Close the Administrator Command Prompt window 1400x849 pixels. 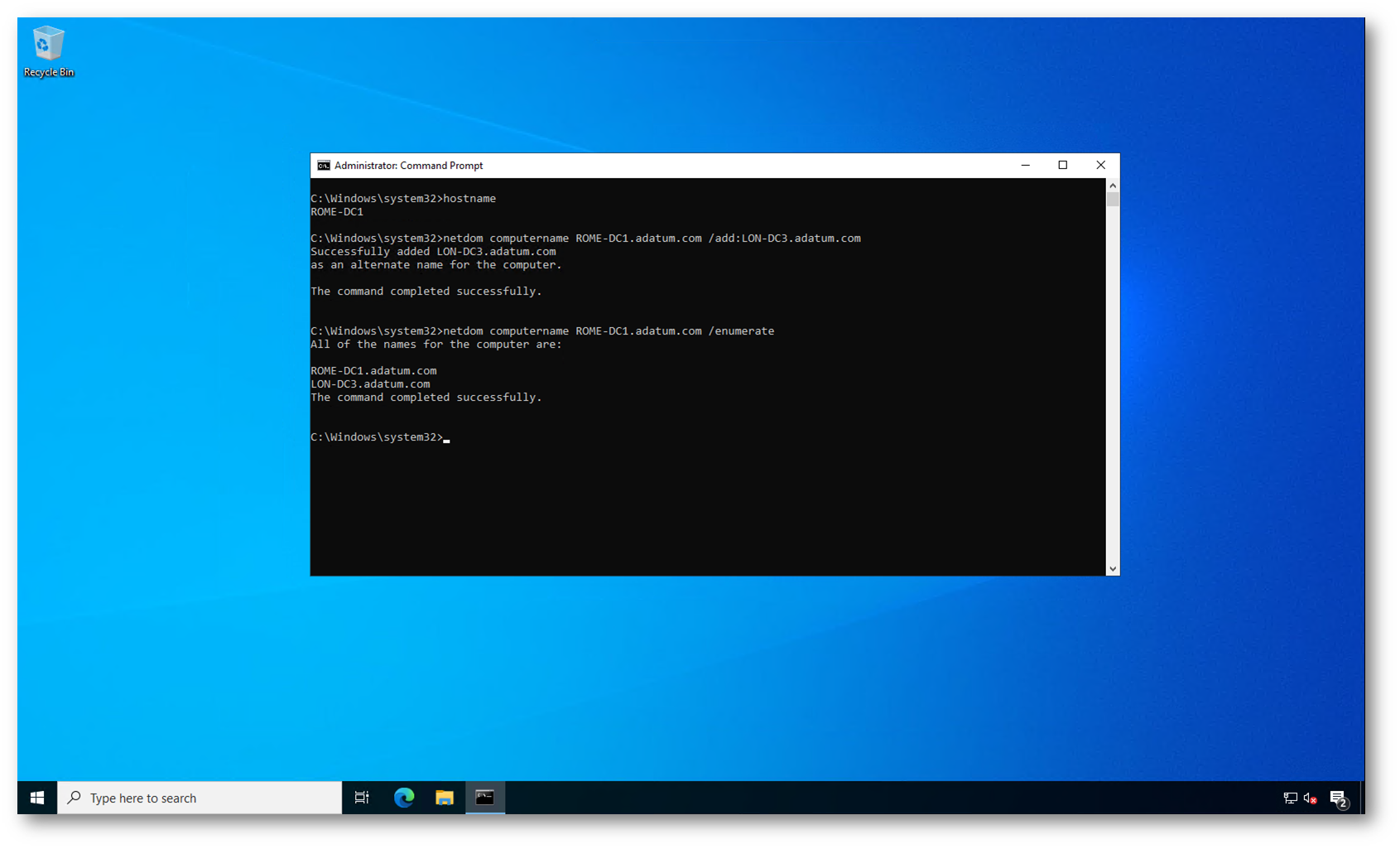1100,166
